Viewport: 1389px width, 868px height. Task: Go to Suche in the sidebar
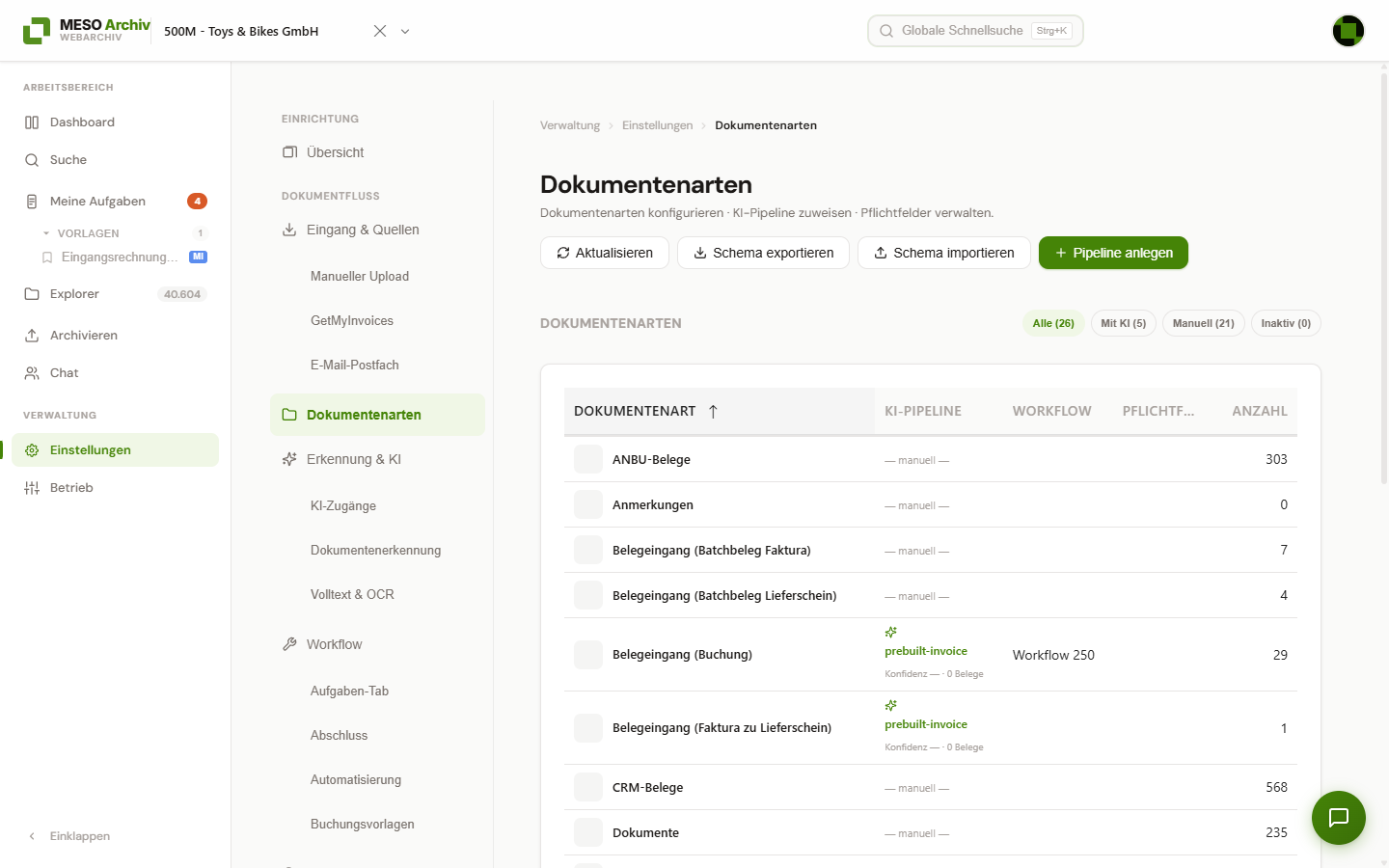(115, 160)
